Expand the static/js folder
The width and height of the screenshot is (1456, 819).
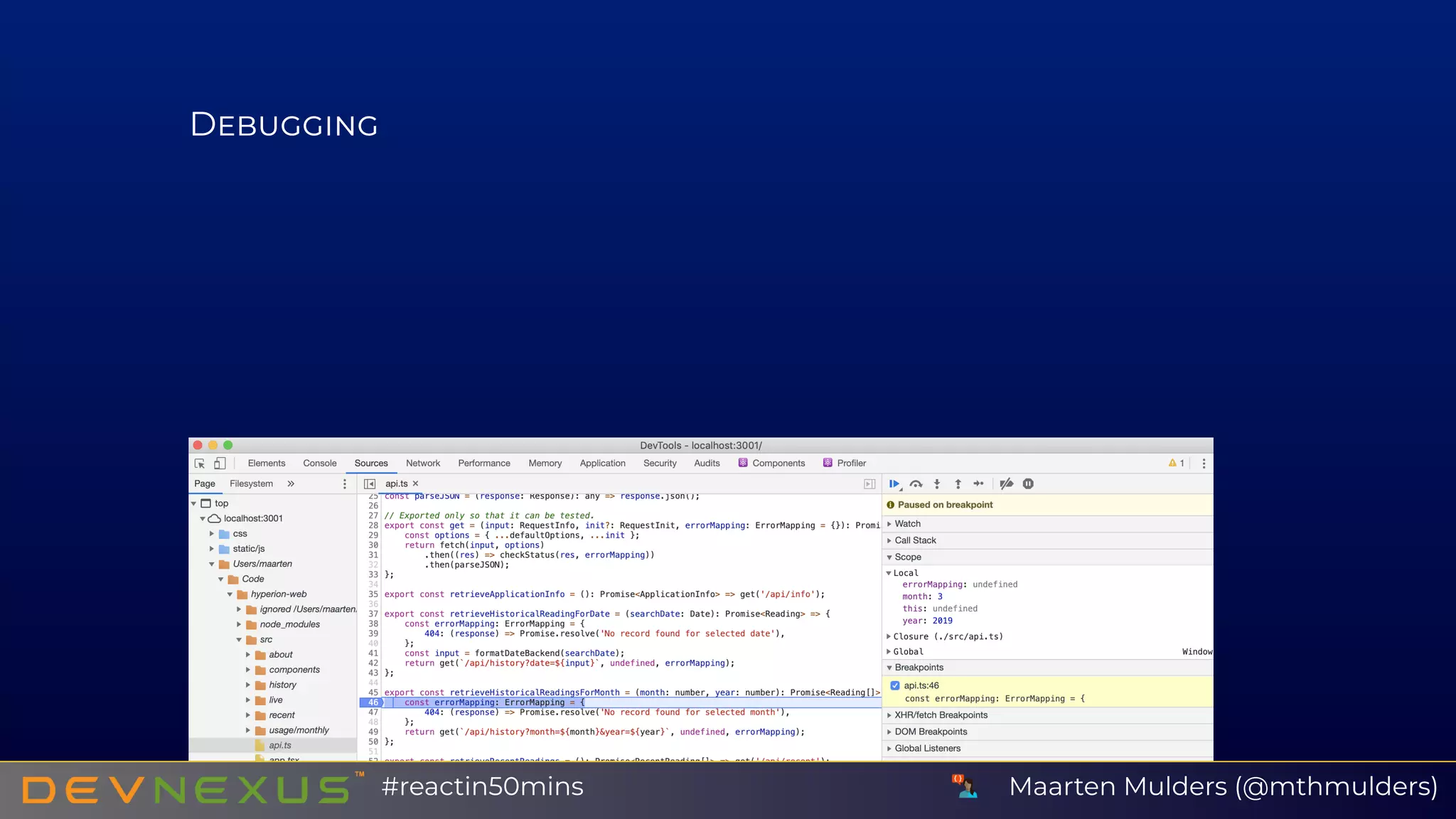pos(212,549)
